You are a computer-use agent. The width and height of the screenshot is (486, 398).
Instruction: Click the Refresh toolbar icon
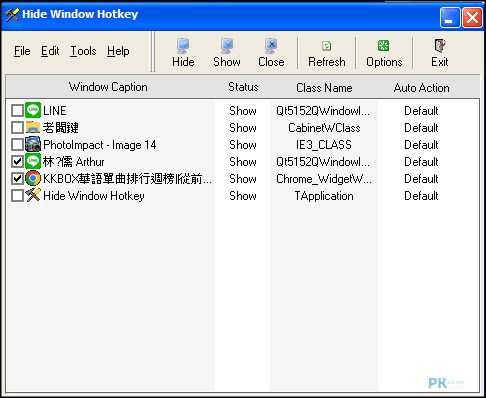click(x=327, y=46)
